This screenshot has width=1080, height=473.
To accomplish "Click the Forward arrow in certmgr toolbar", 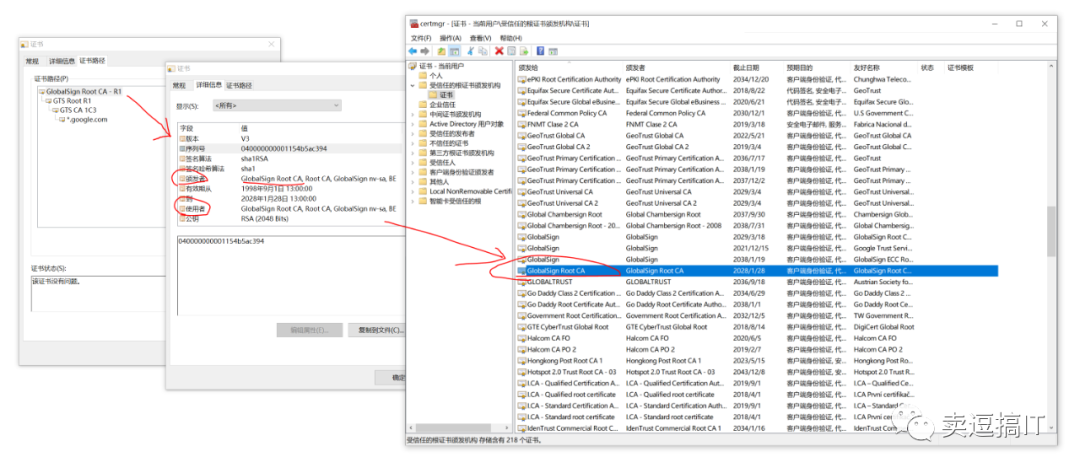I will pos(425,51).
